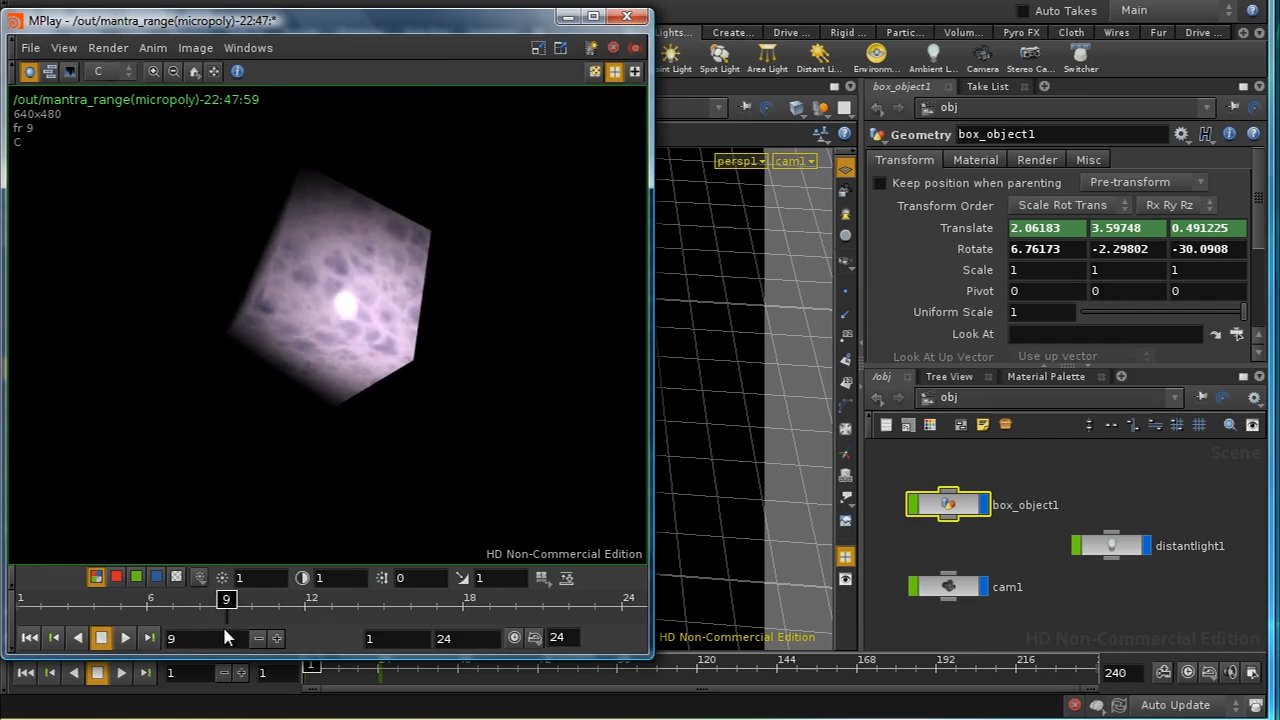Screen dimensions: 1280x720
Task: Click Auto Update in status bar
Action: point(1175,705)
